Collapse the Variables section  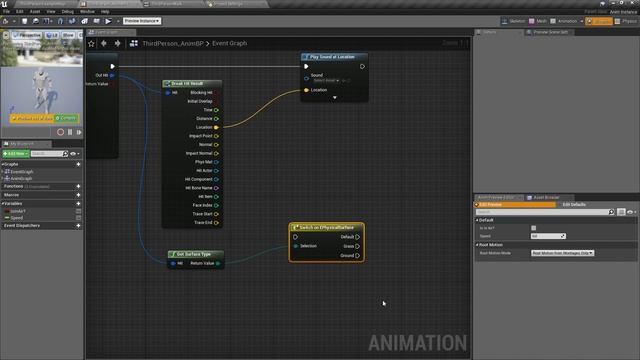pos(2,203)
